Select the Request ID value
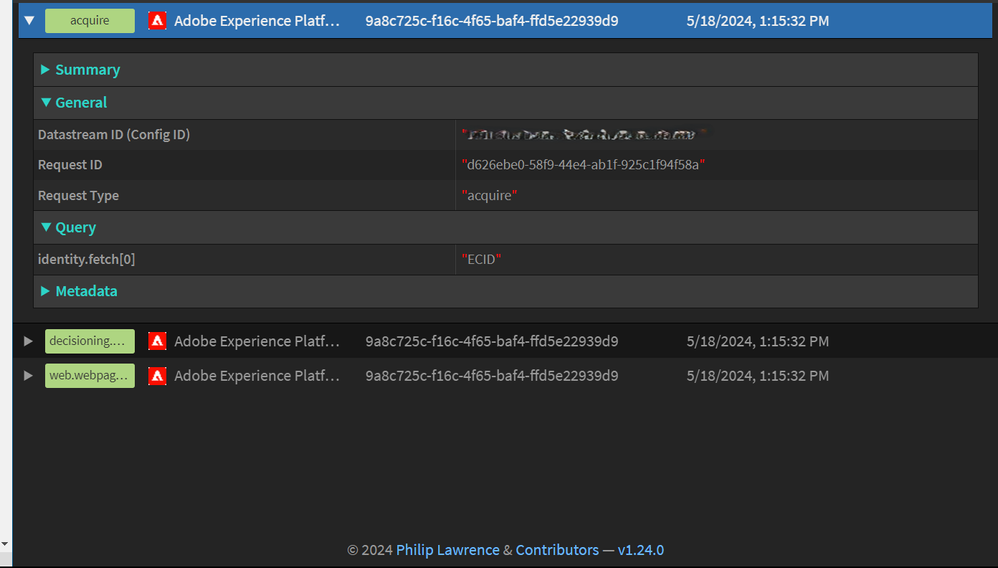Screen dimensions: 998x568 pyautogui.click(x=583, y=165)
